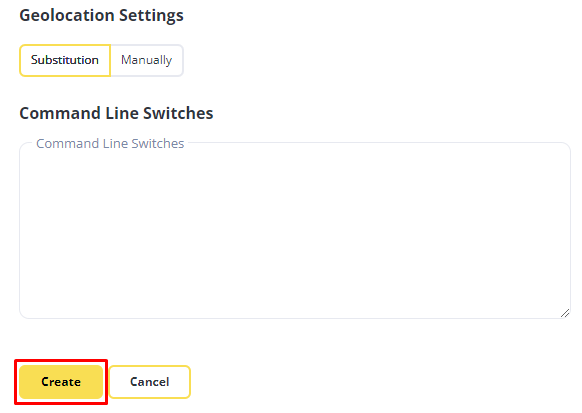Choose Substitution under Geolocation Settings
Viewport: 582px width, 413px height.
pyautogui.click(x=65, y=60)
